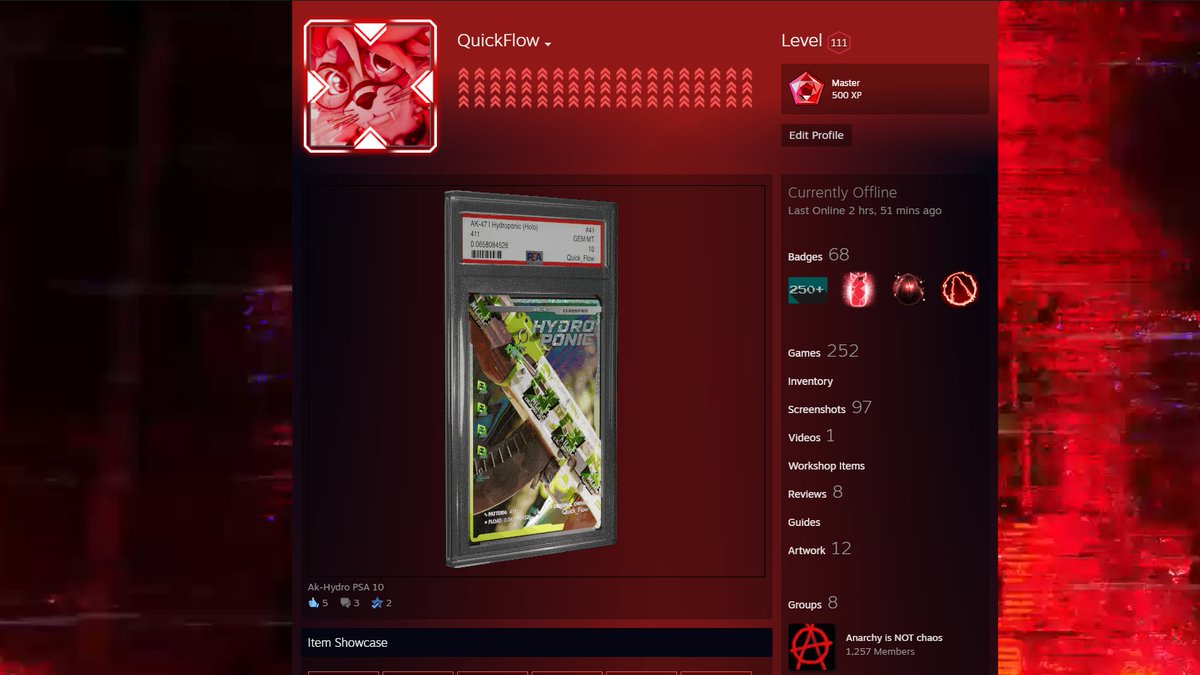
Task: Open the Inventory link
Action: [810, 381]
